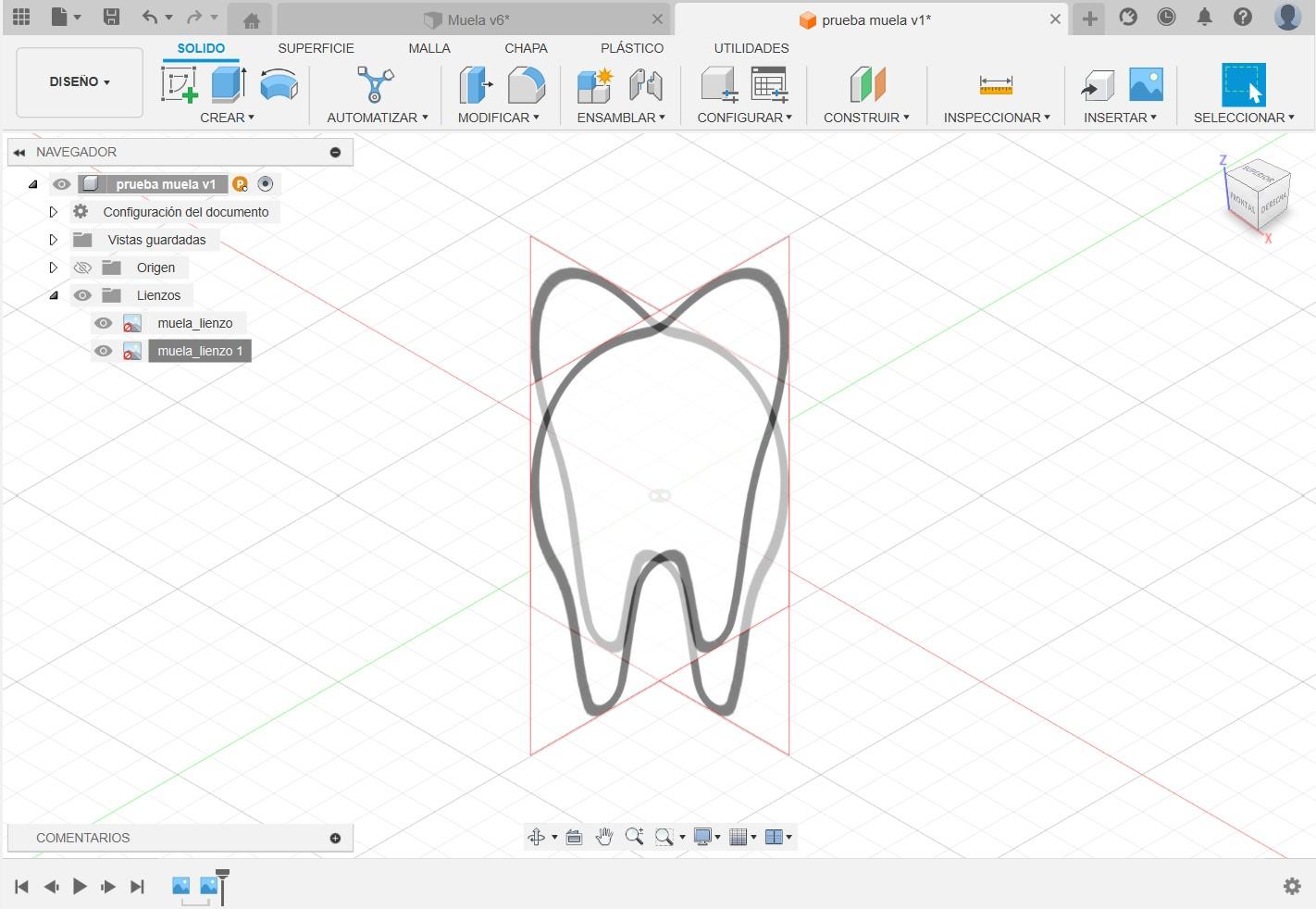Screen dimensions: 1316x909
Task: Activate prueba muela v1 radio button
Action: pos(266,184)
